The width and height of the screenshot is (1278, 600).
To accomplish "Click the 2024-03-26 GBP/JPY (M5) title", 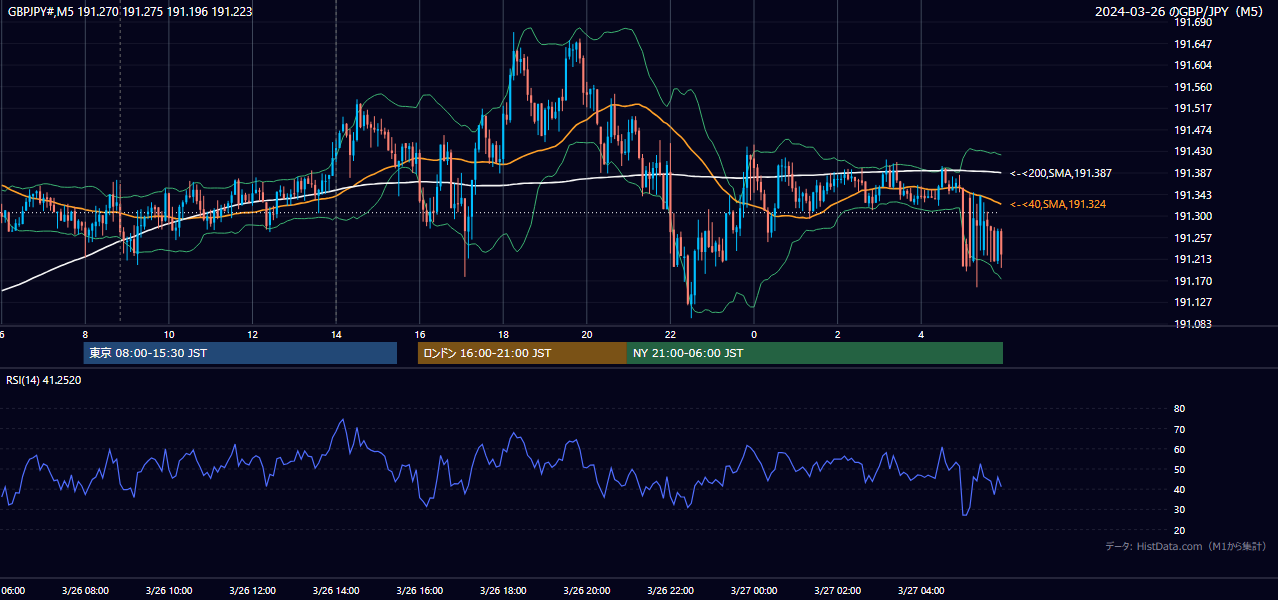I will point(1180,12).
